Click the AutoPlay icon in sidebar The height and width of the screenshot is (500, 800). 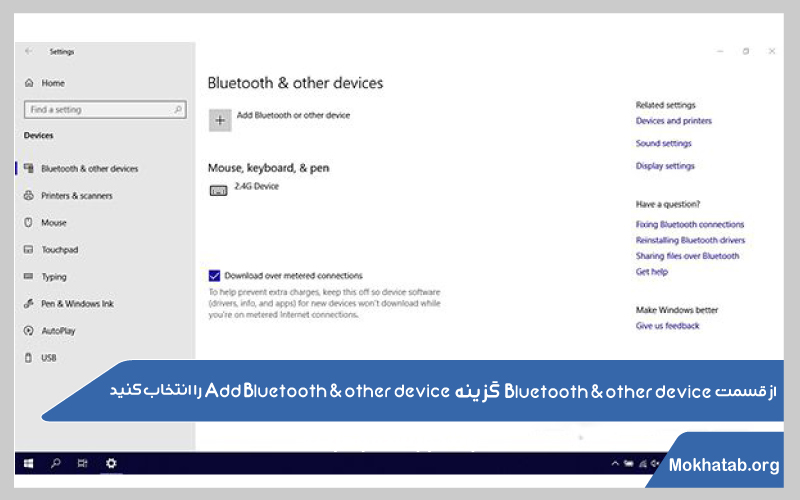(x=29, y=331)
